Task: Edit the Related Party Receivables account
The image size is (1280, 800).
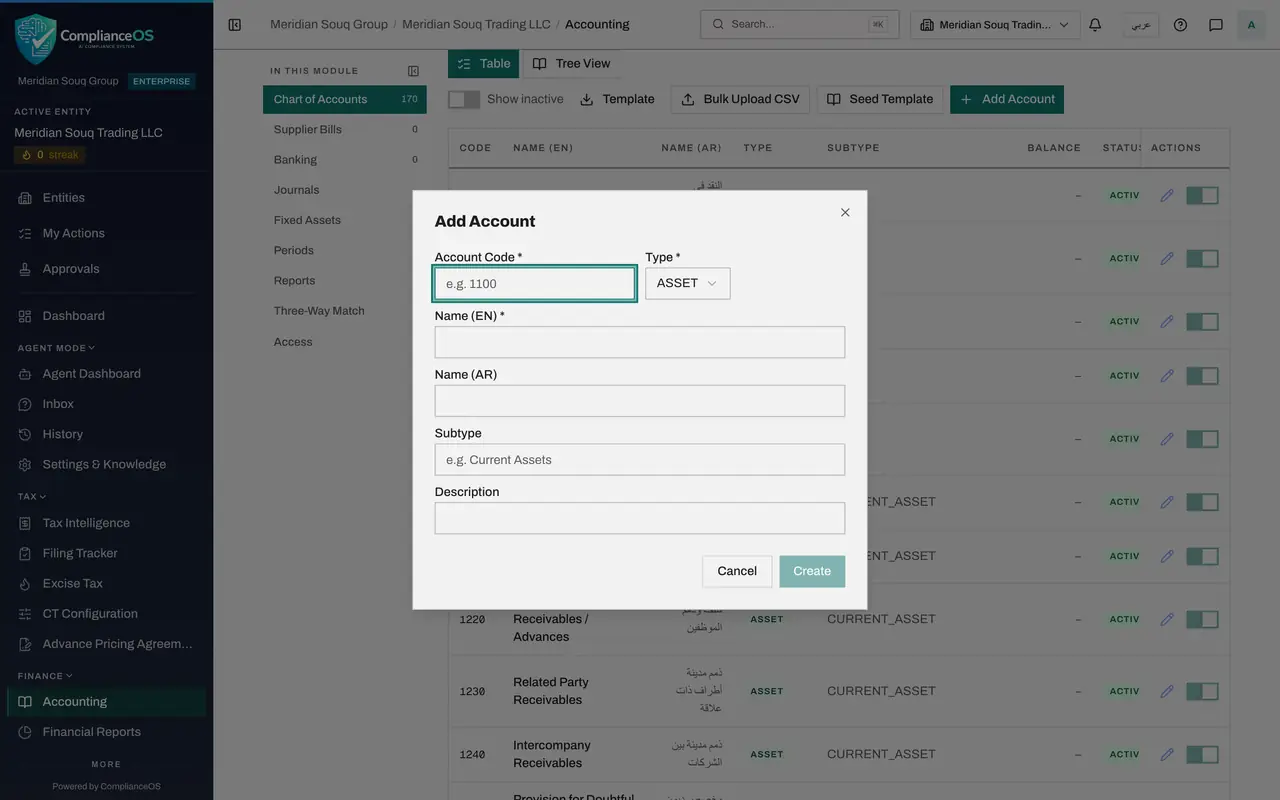Action: (x=1166, y=691)
